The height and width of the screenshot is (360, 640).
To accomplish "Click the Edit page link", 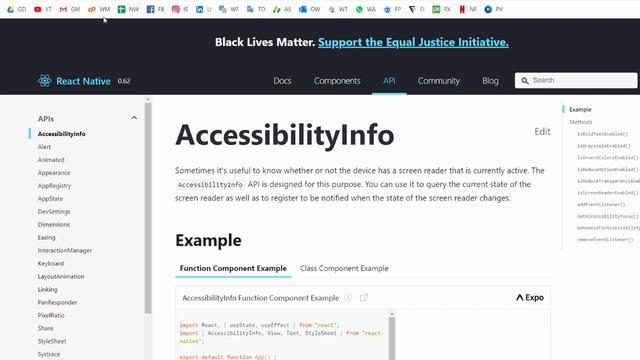I will click(542, 131).
